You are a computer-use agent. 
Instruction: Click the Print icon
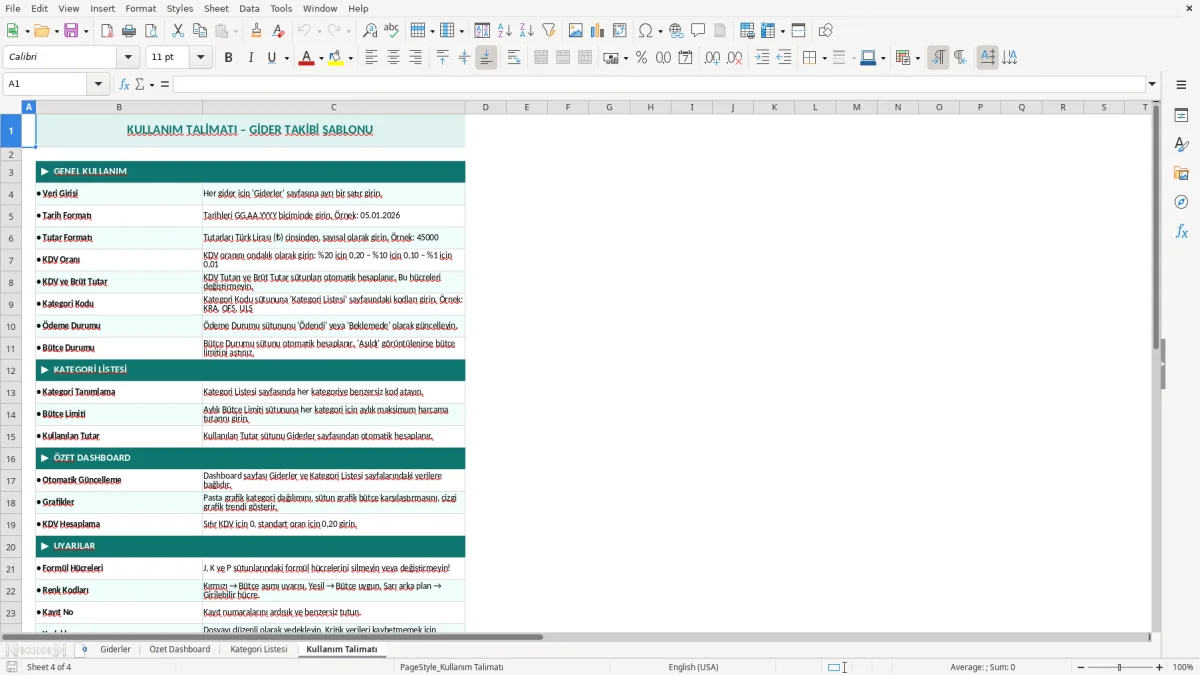point(128,31)
